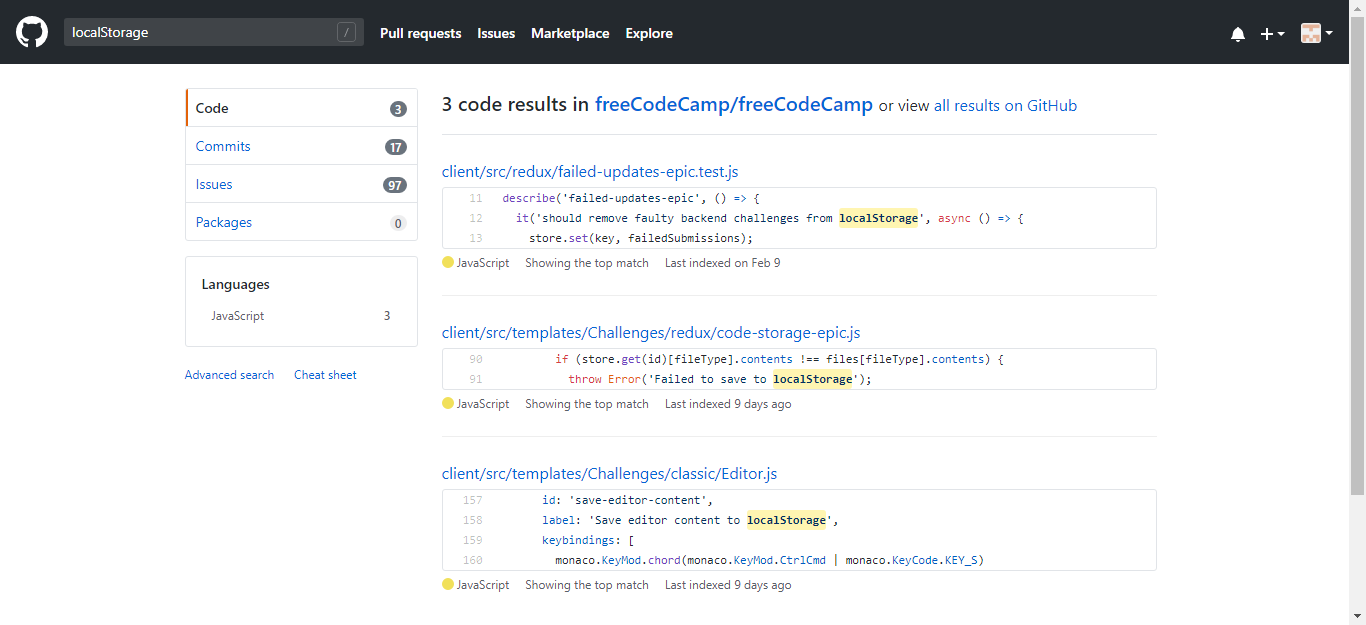The width and height of the screenshot is (1366, 625).
Task: Click the GitHub logo
Action: 31,31
